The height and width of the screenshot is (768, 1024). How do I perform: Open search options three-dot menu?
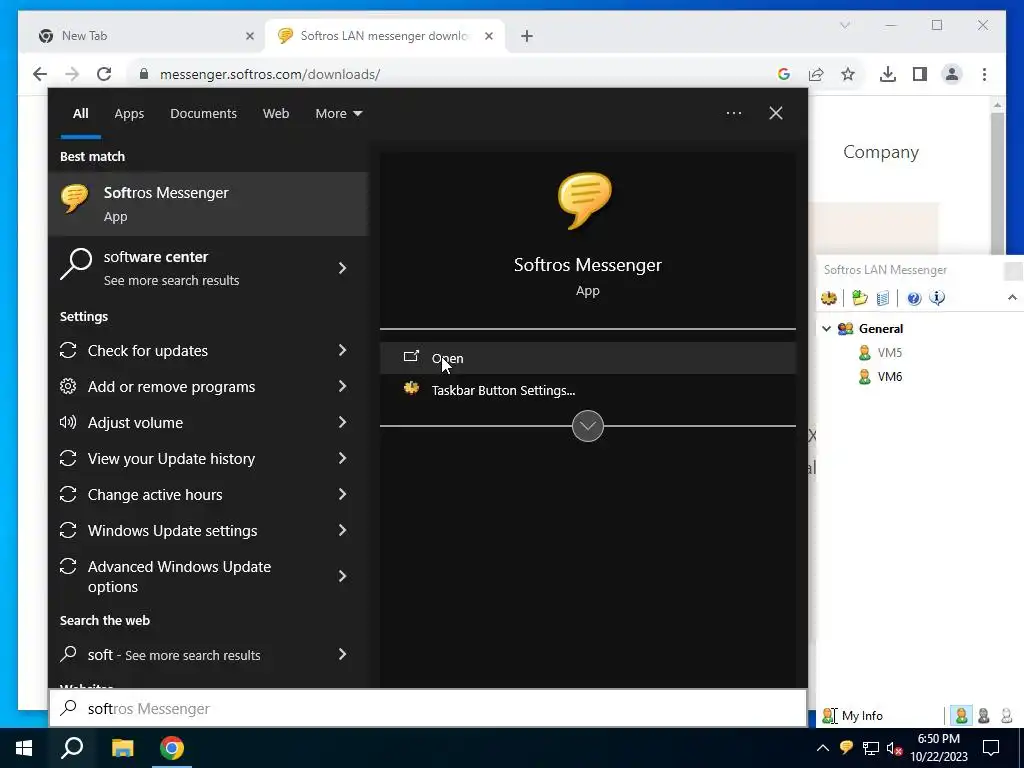point(733,113)
